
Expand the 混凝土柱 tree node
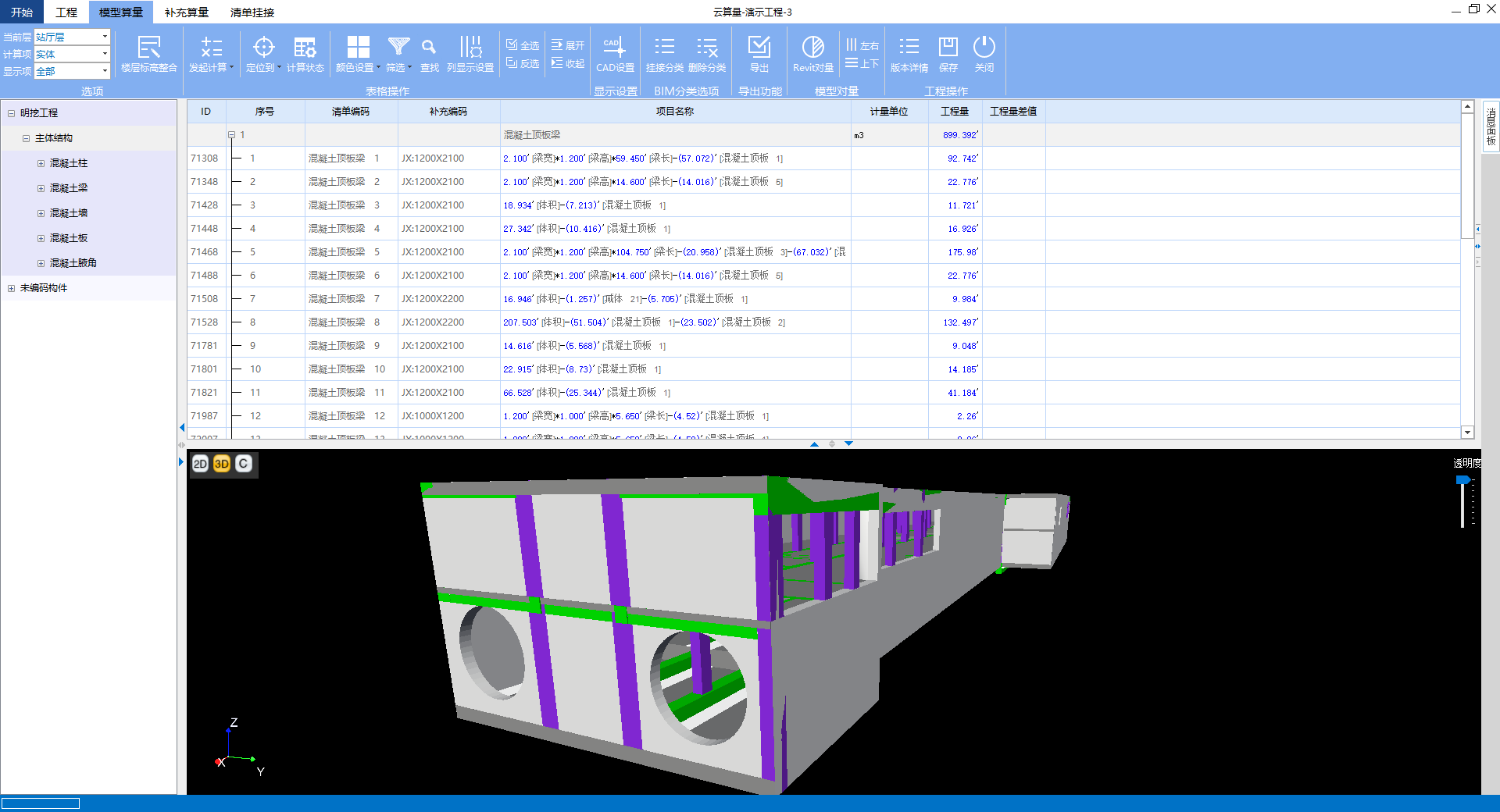[x=41, y=163]
